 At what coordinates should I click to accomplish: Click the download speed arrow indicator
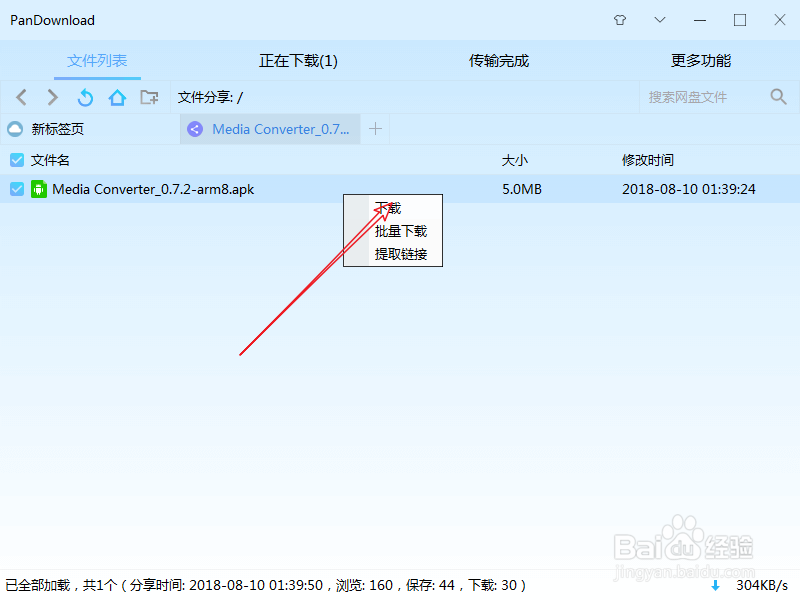tap(715, 585)
